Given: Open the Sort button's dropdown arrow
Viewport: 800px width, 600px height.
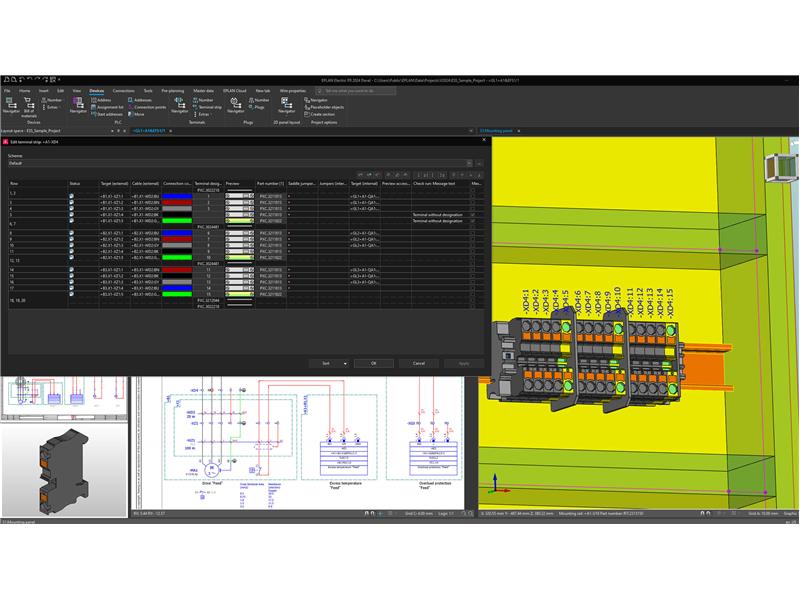Looking at the screenshot, I should click(x=345, y=363).
